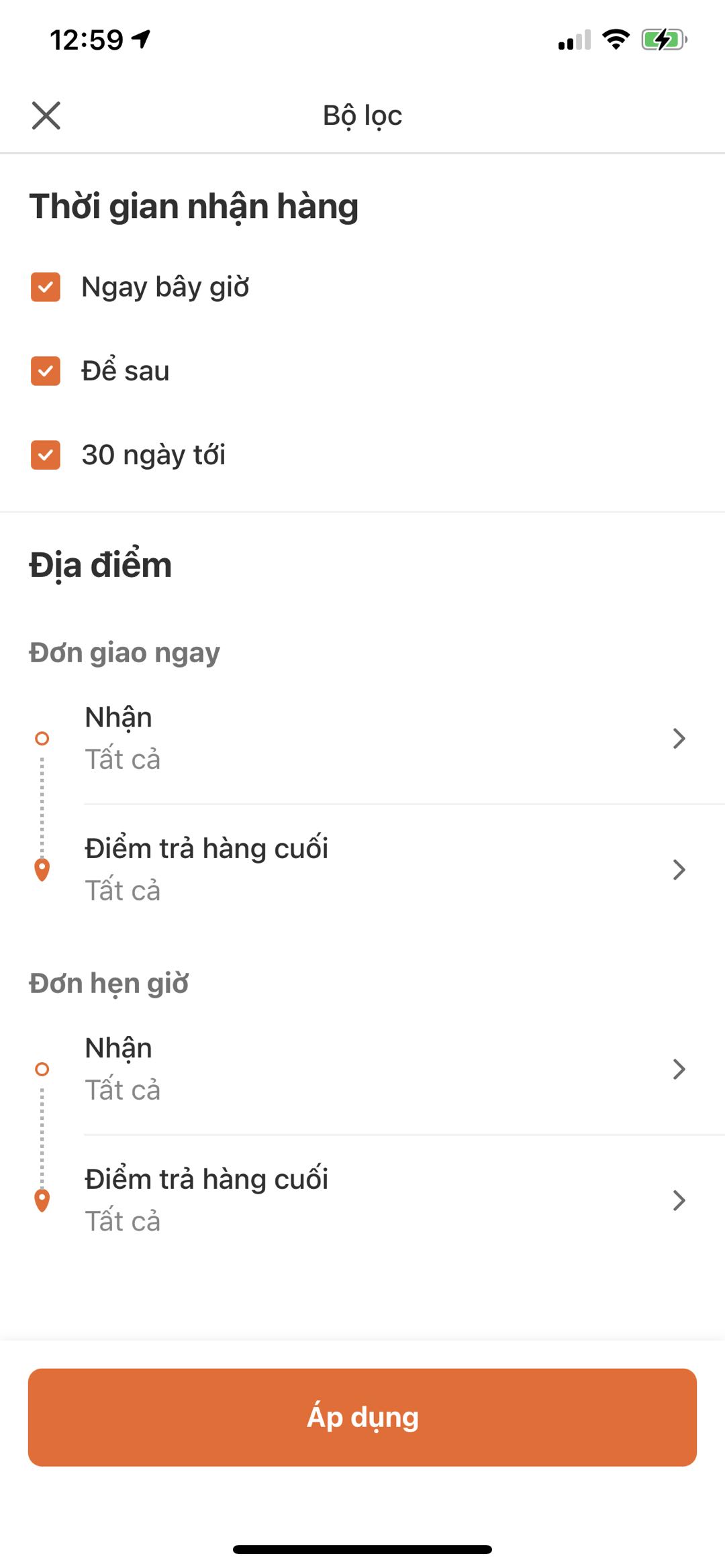Tap the location arrow beside the clock

click(141, 40)
